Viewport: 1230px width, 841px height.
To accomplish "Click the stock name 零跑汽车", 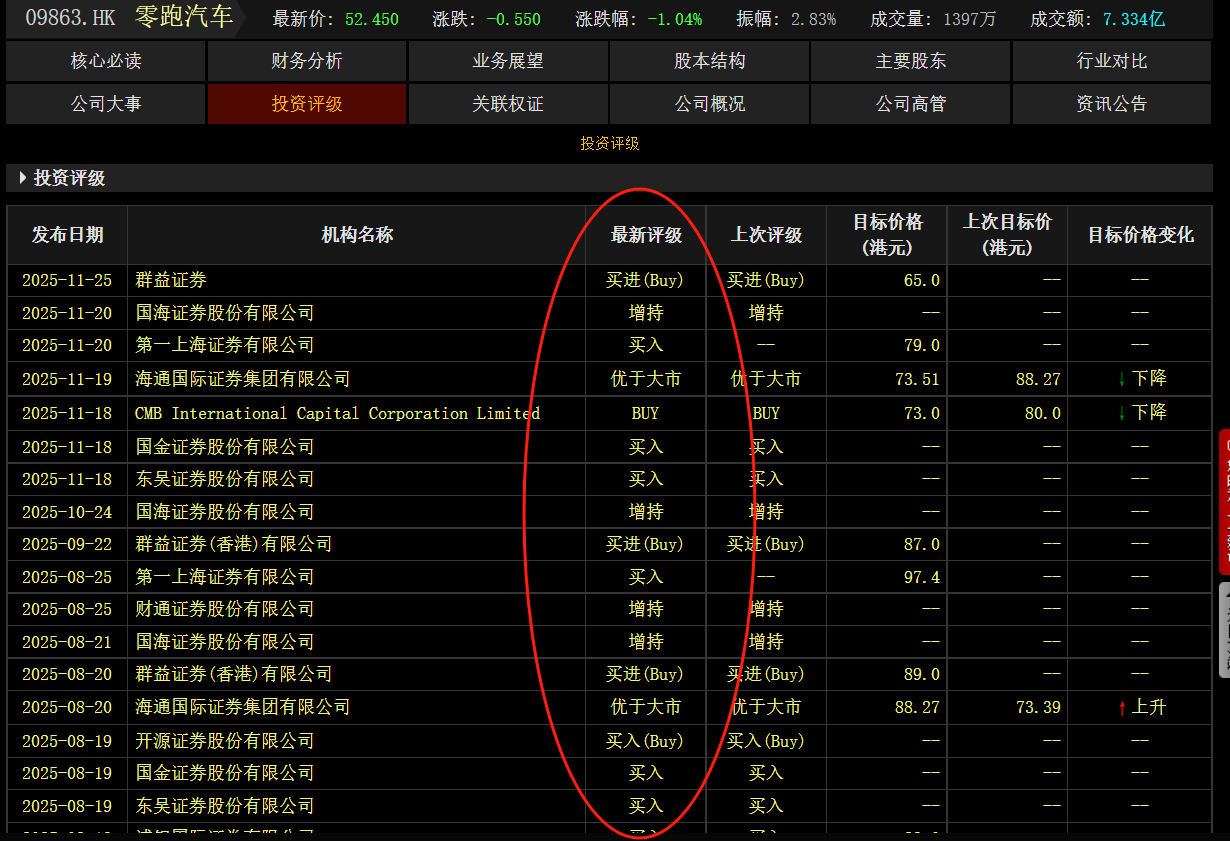I will pos(184,17).
